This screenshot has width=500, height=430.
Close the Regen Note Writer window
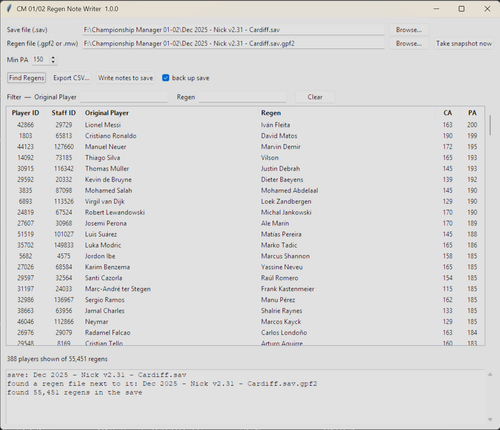(487, 9)
